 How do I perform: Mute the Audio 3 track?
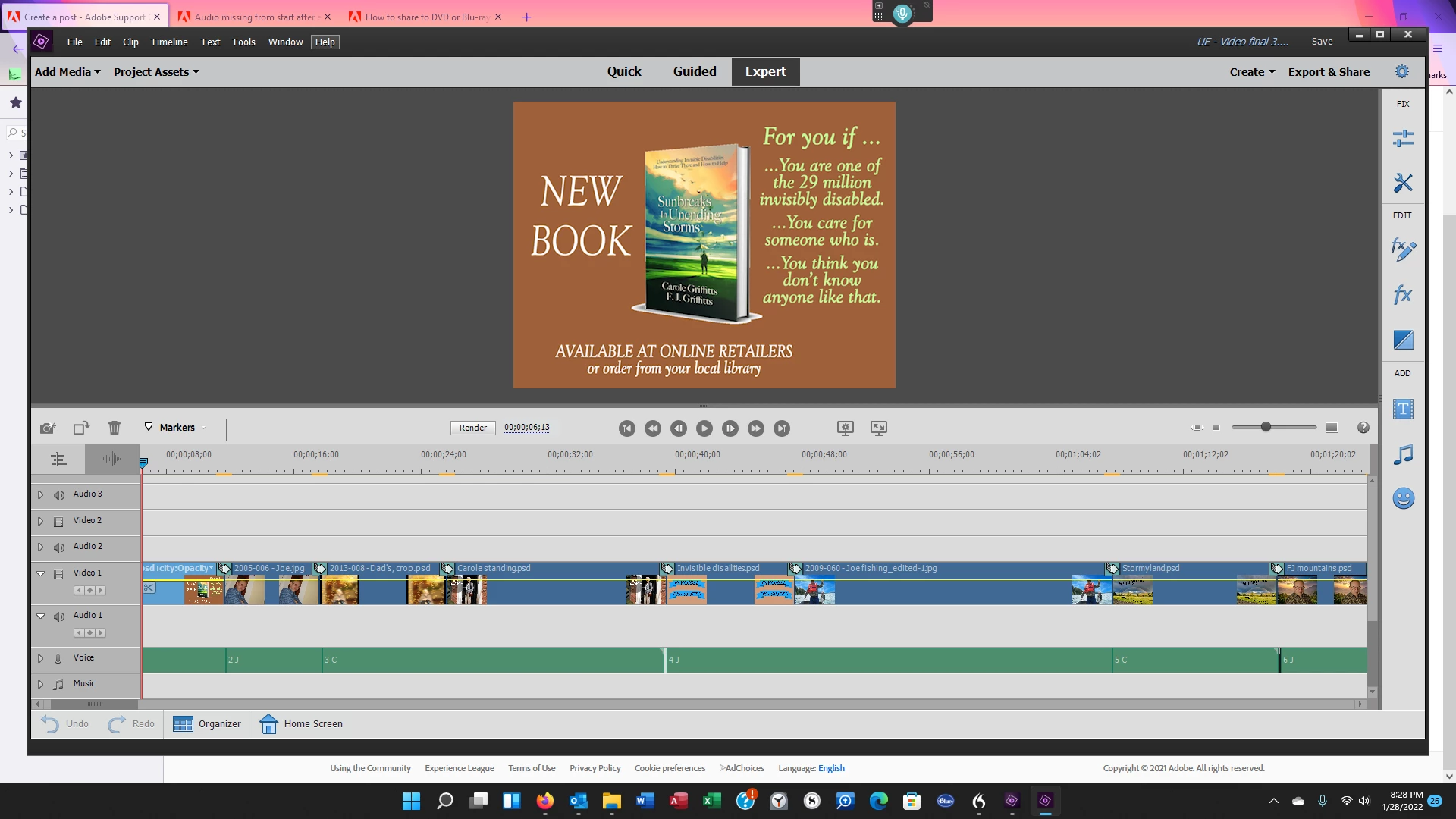59,494
